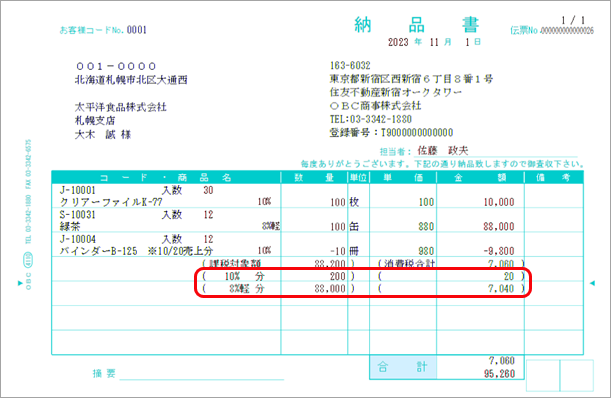This screenshot has height=398, width=611.
Task: Select 8% reduced taxable amount 88,000
Action: tap(330, 289)
